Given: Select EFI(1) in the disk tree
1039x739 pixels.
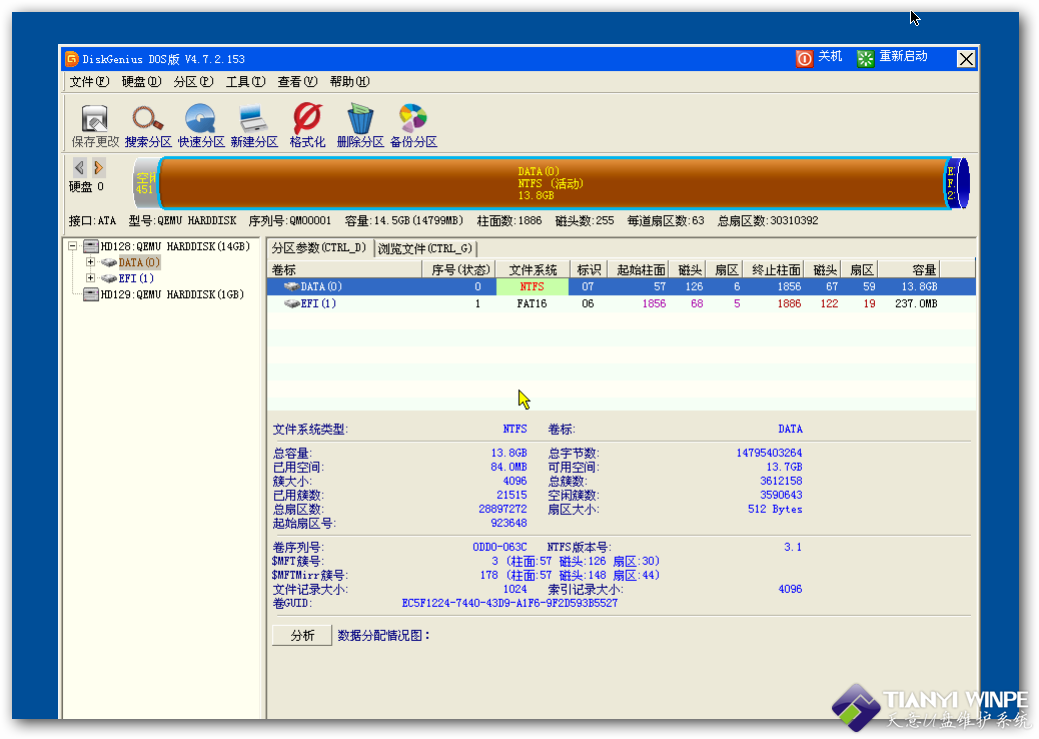Looking at the screenshot, I should point(136,279).
